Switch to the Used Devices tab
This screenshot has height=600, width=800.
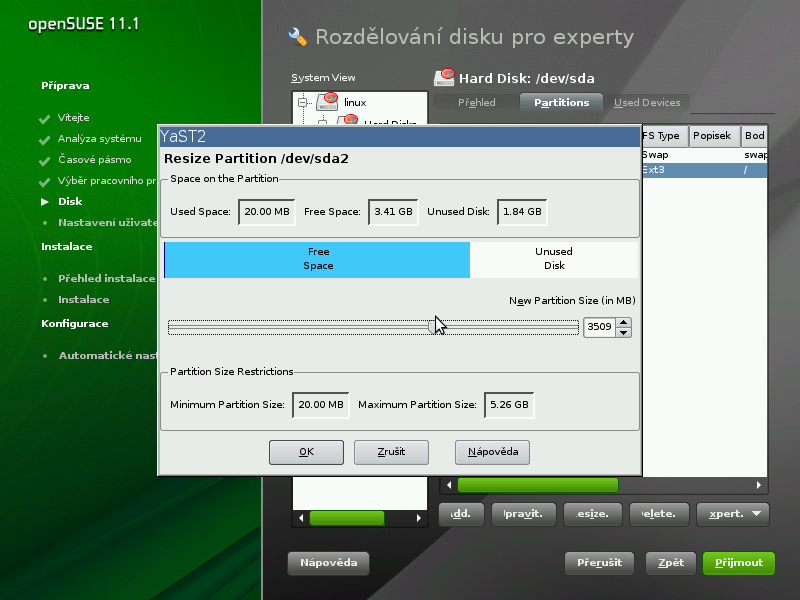tap(647, 103)
